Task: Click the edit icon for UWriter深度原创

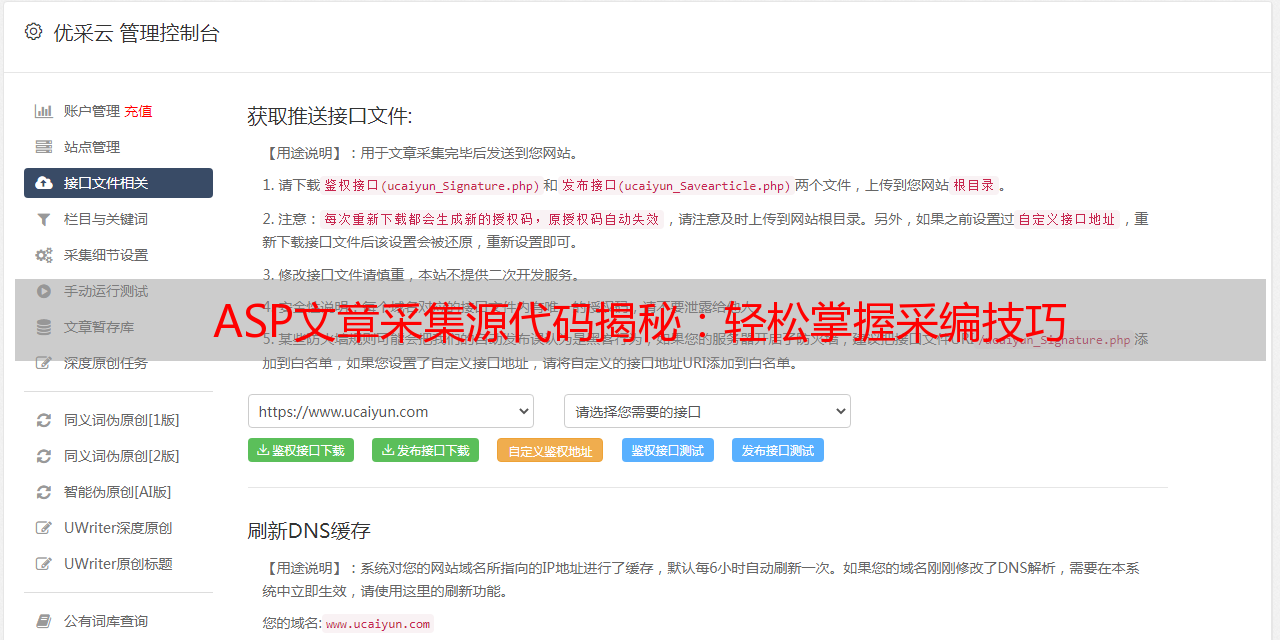Action: (x=44, y=528)
